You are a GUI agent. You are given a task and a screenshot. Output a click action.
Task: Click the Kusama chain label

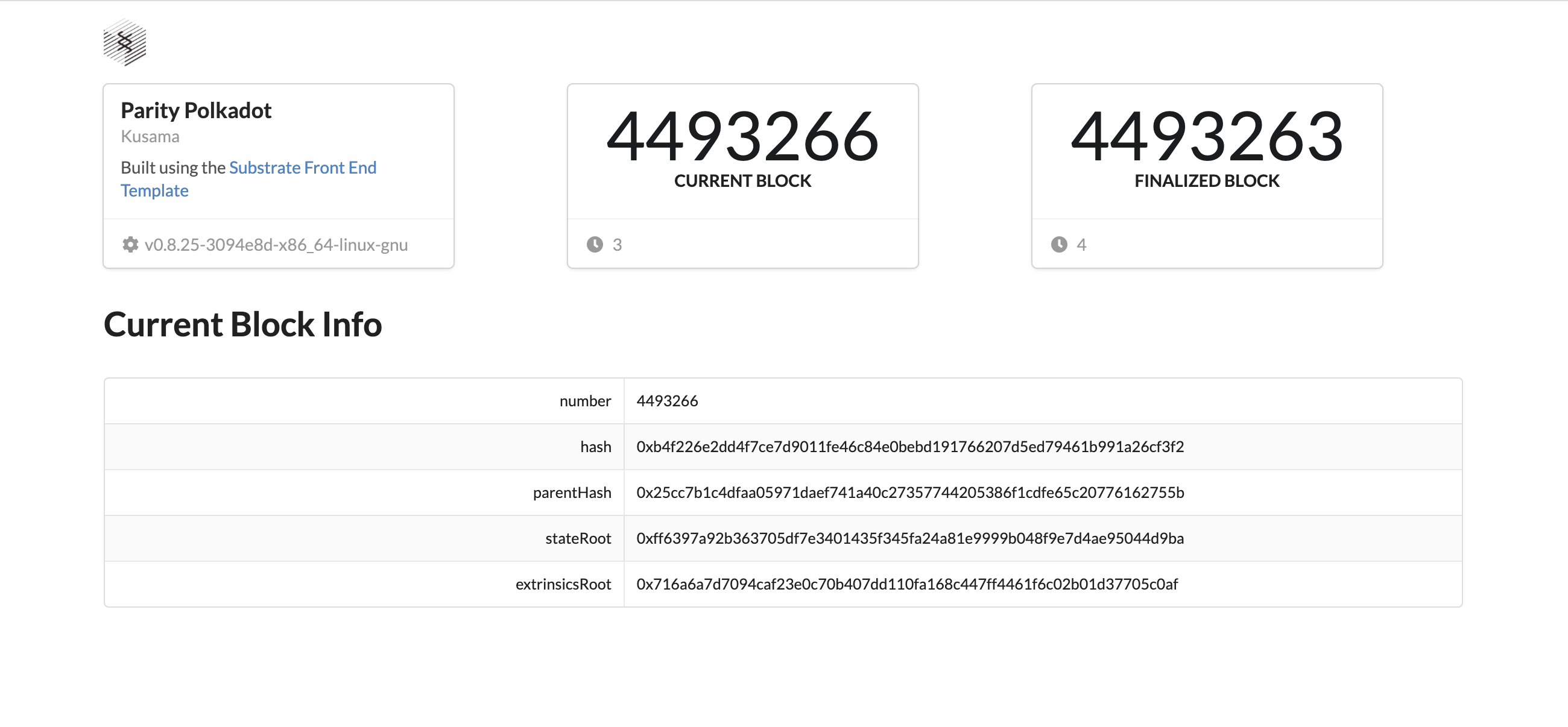point(150,136)
